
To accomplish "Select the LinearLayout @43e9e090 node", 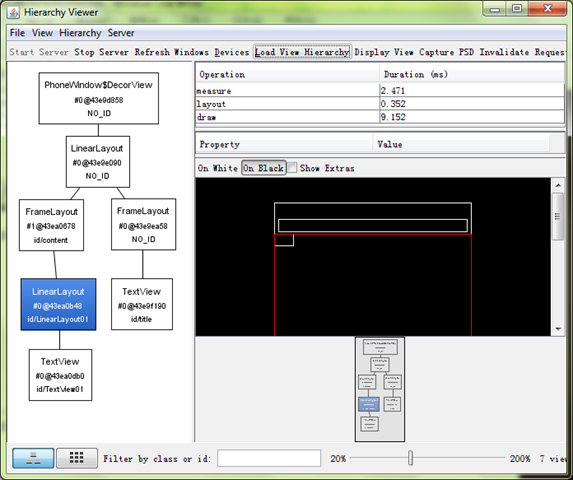I will [x=98, y=162].
